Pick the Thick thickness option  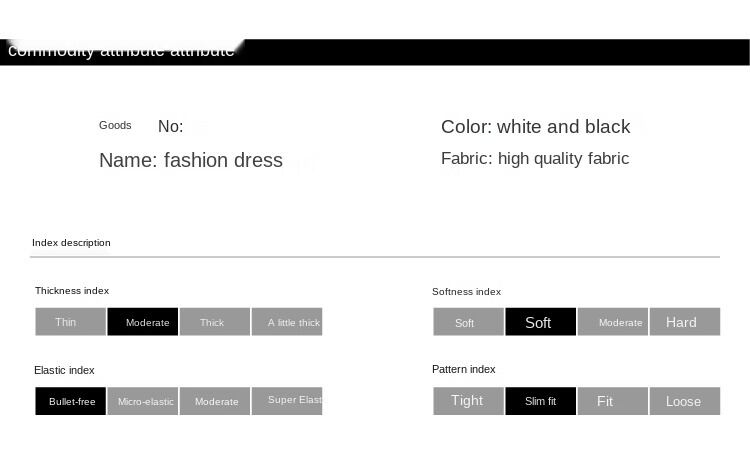point(215,322)
